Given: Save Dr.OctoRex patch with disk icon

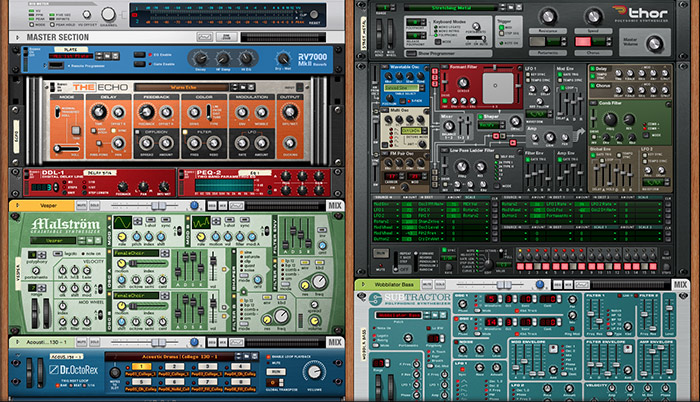Looking at the screenshot, I should (254, 356).
